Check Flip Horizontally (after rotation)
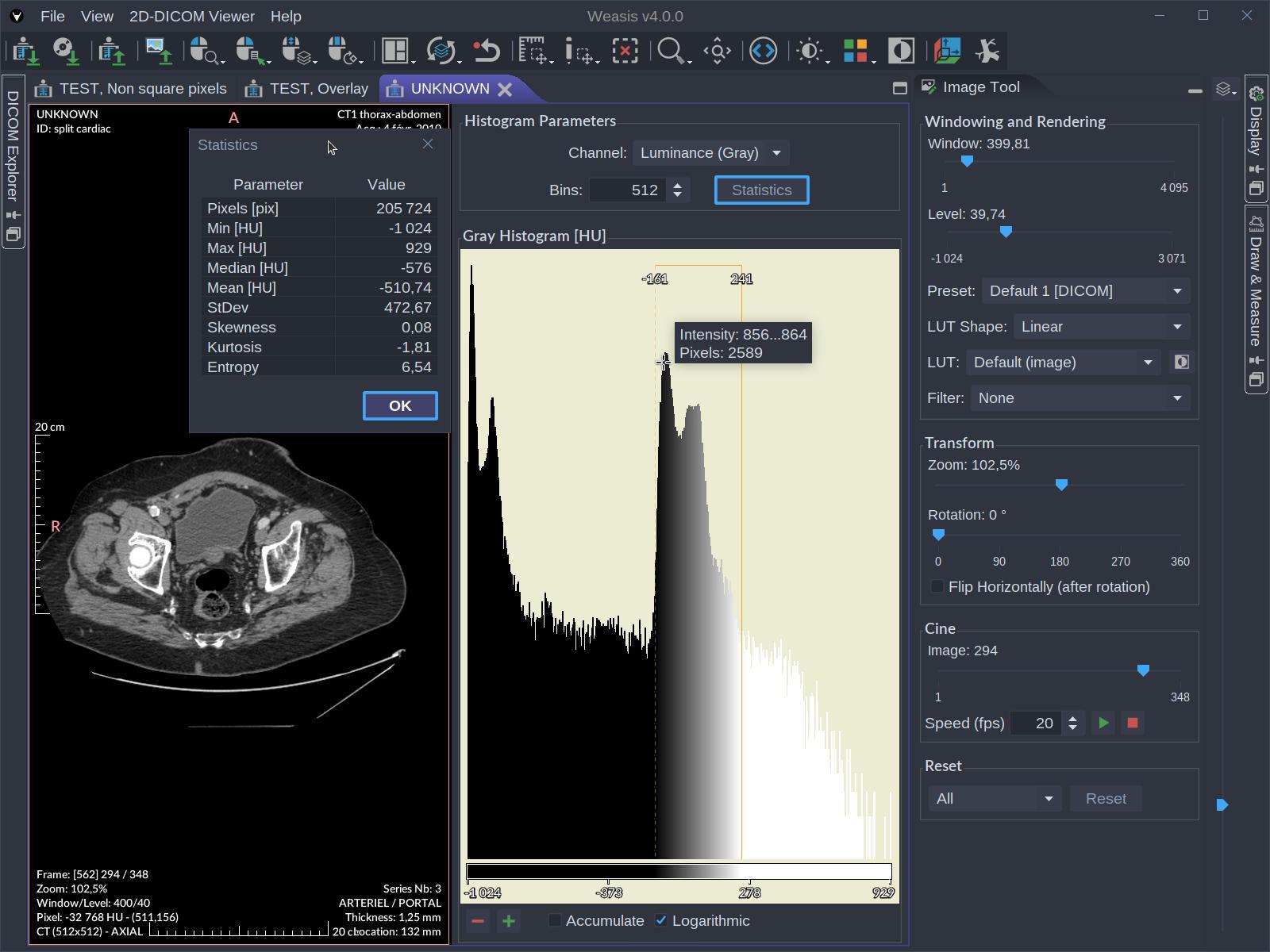 [x=937, y=587]
